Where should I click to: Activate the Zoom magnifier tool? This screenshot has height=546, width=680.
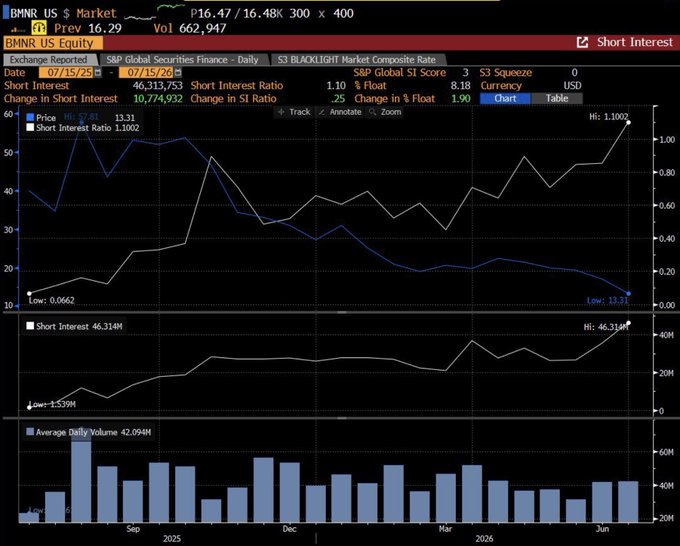[385, 112]
